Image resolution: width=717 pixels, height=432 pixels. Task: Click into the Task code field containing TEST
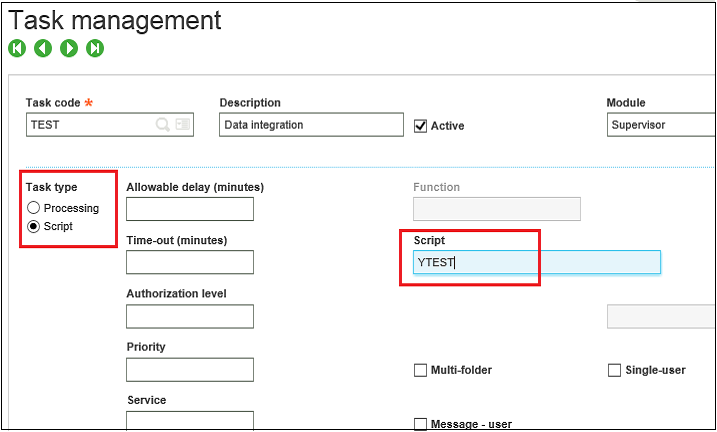pyautogui.click(x=90, y=125)
